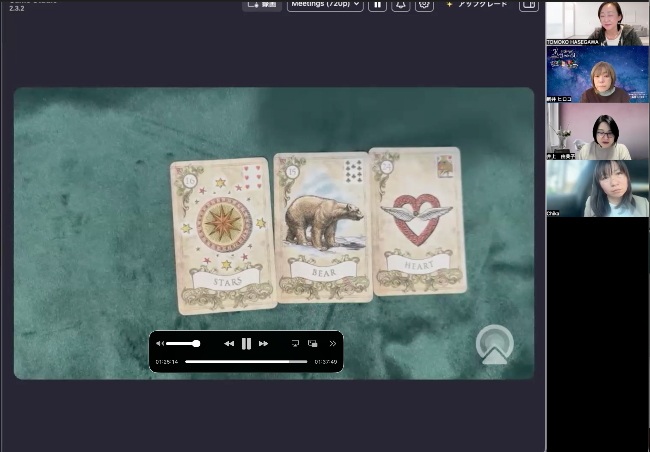The height and width of the screenshot is (452, 650).
Task: Click the AirPlay icon in player controls
Action: click(295, 343)
